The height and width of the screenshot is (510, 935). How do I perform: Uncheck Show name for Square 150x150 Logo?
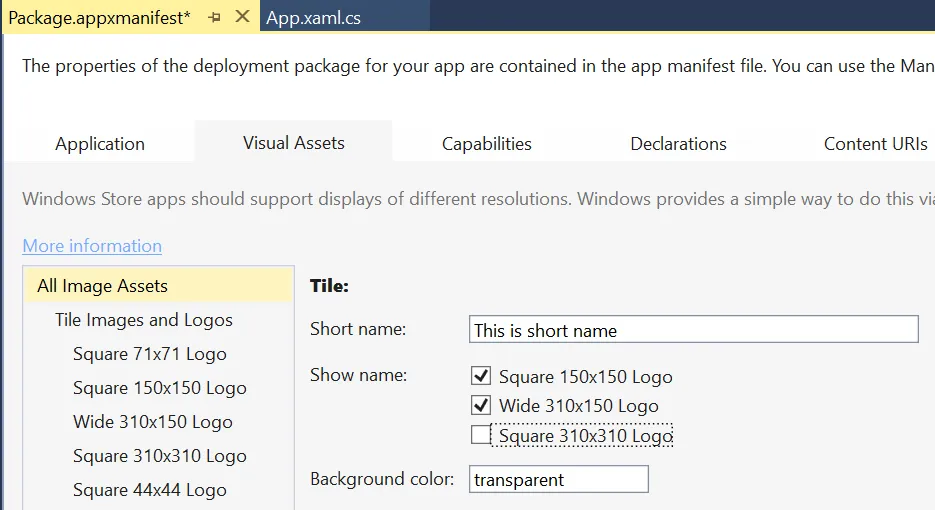coord(482,376)
